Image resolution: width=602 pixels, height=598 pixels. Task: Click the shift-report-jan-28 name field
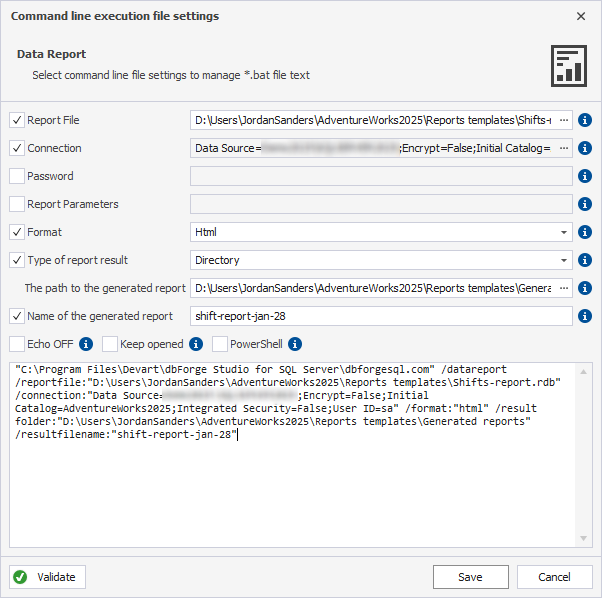pyautogui.click(x=381, y=316)
